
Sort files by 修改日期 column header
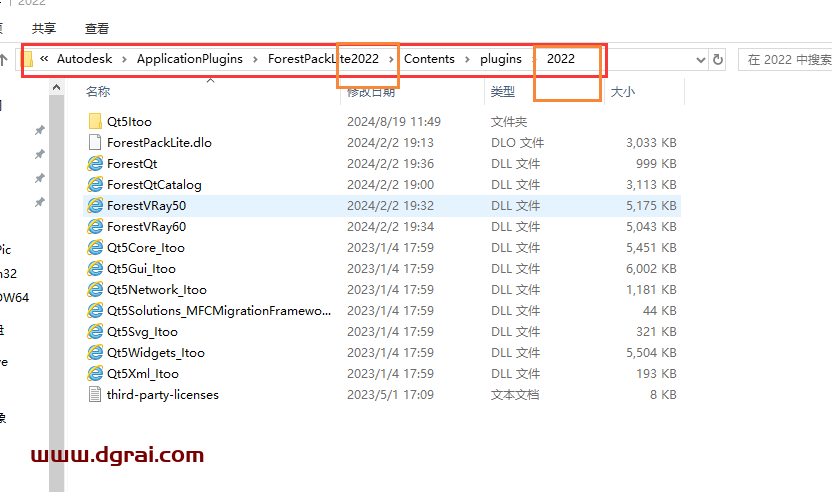tap(371, 92)
